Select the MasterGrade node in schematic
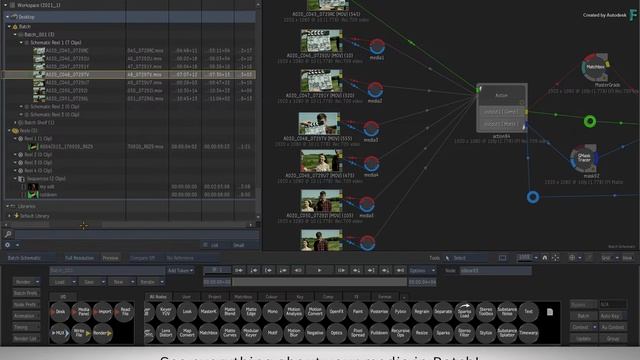The height and width of the screenshot is (360, 640). point(595,67)
